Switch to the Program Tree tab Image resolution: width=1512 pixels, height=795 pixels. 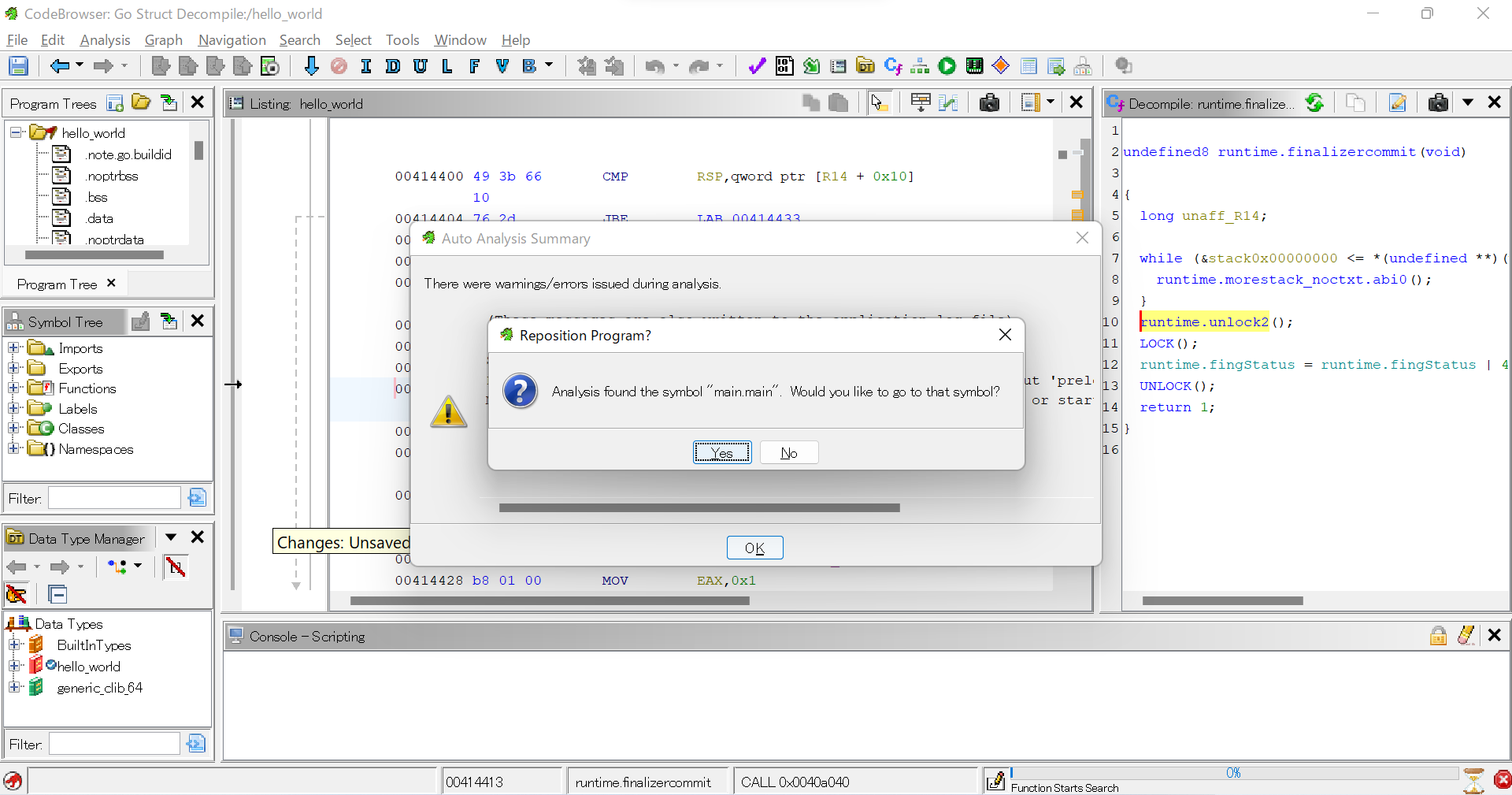(x=57, y=284)
